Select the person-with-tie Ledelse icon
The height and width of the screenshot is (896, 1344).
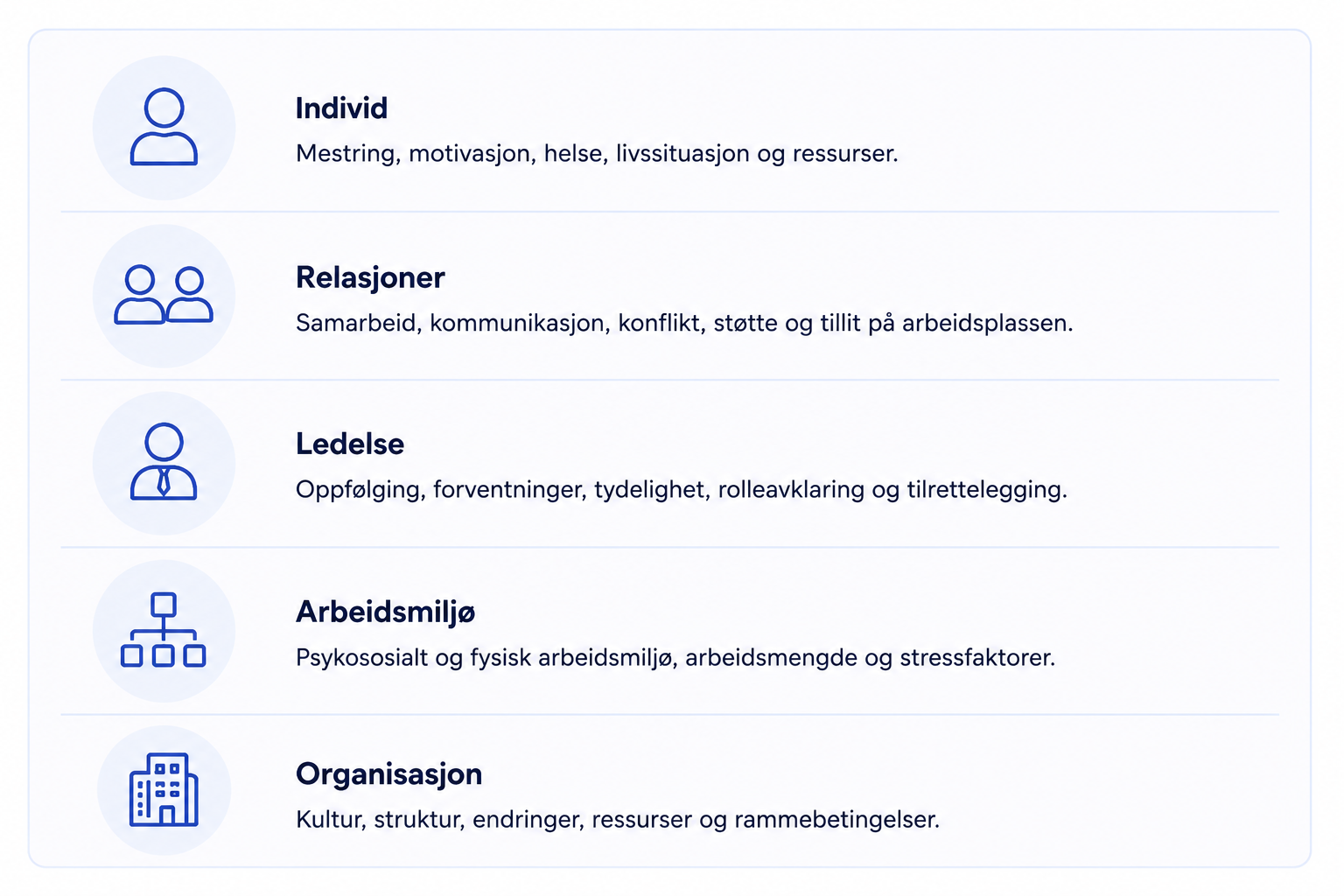tap(164, 462)
